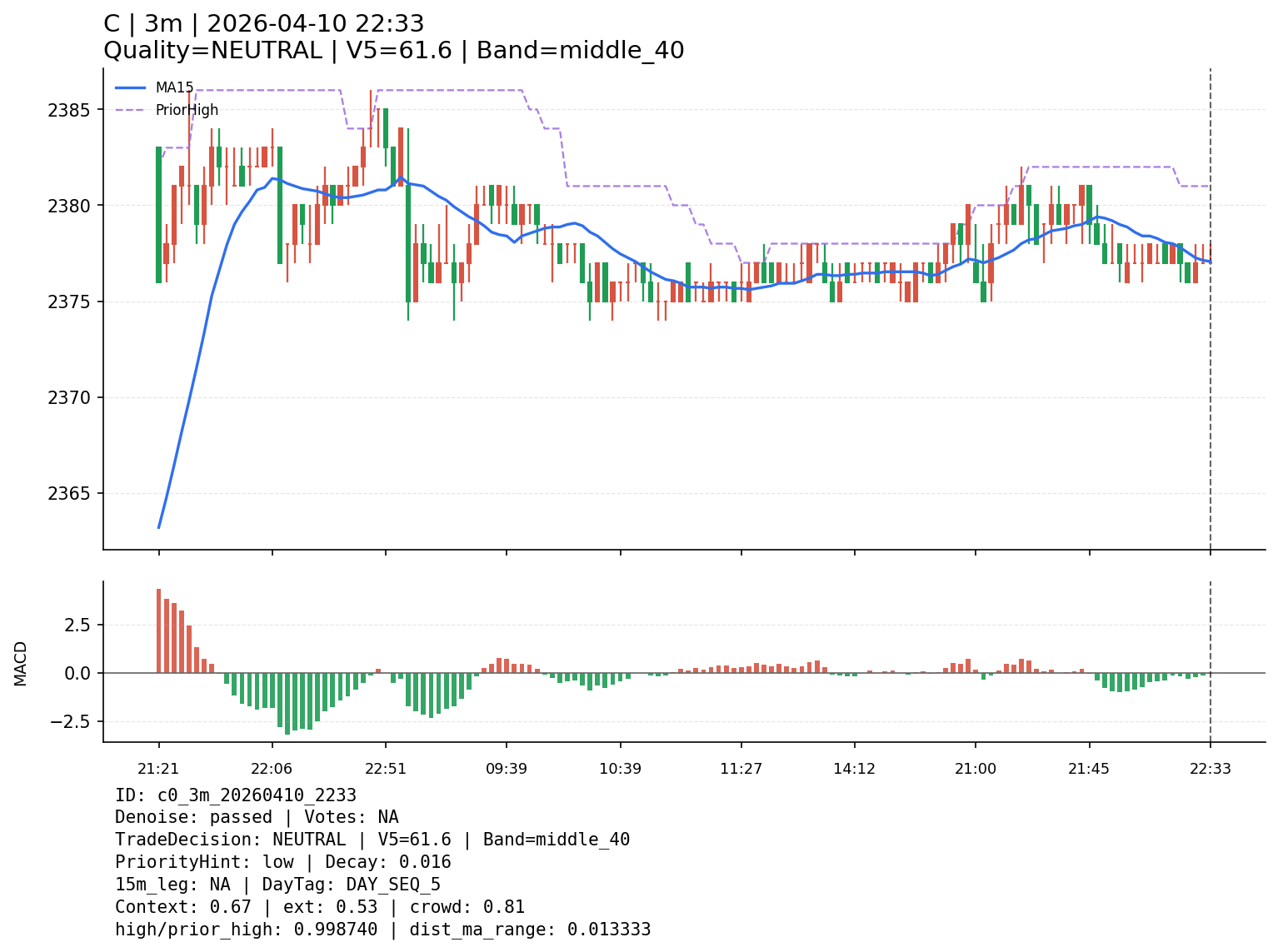Click the ID c0_3m_20260410_2233 text line
Image resolution: width=1278 pixels, height=952 pixels.
pos(236,795)
